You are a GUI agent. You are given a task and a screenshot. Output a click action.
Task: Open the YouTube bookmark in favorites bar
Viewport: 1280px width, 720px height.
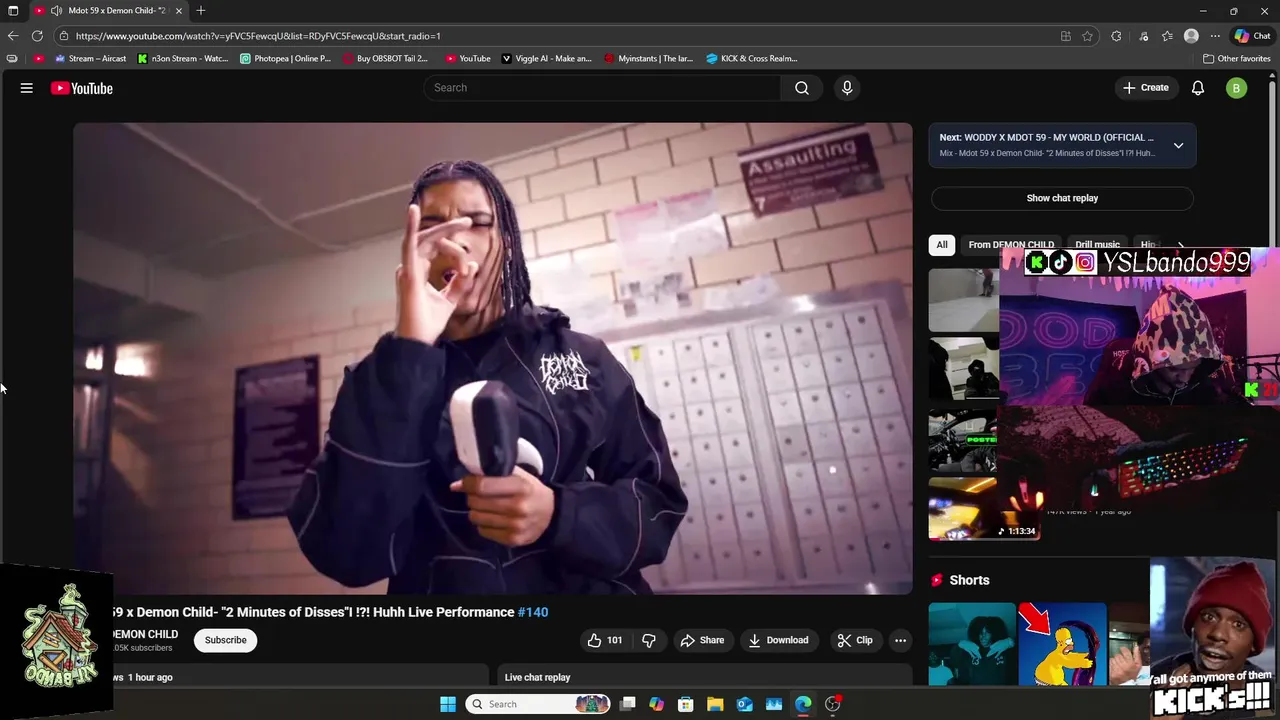click(x=468, y=59)
